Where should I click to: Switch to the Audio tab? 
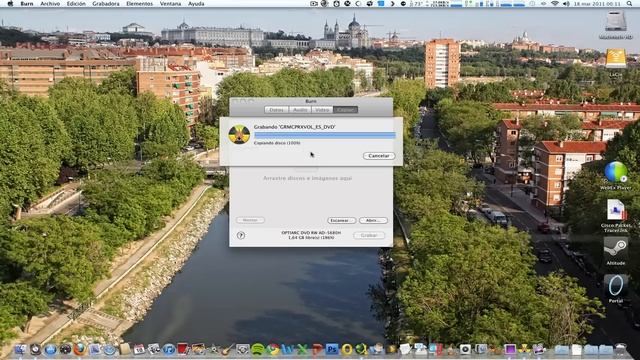point(300,110)
